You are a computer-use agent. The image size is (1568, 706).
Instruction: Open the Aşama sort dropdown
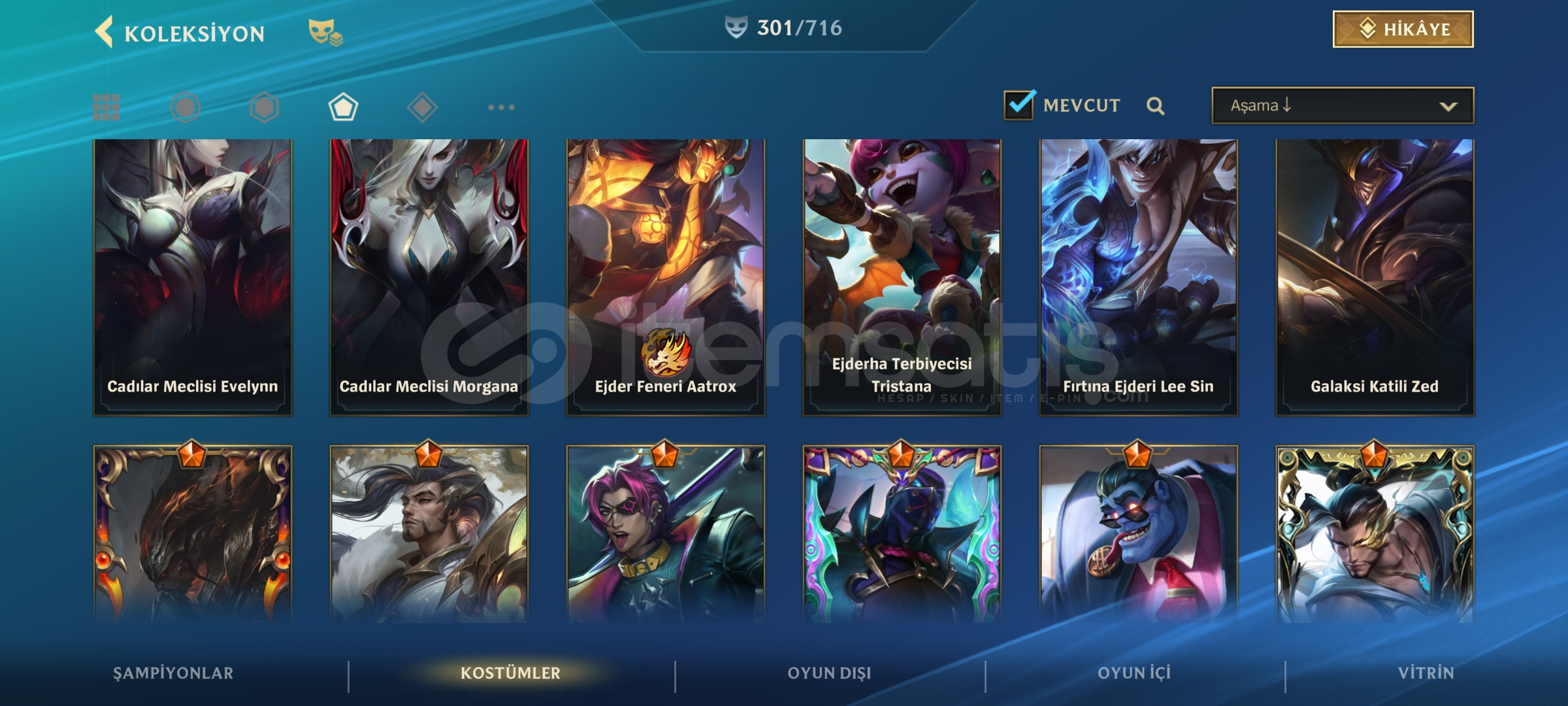coord(1343,105)
